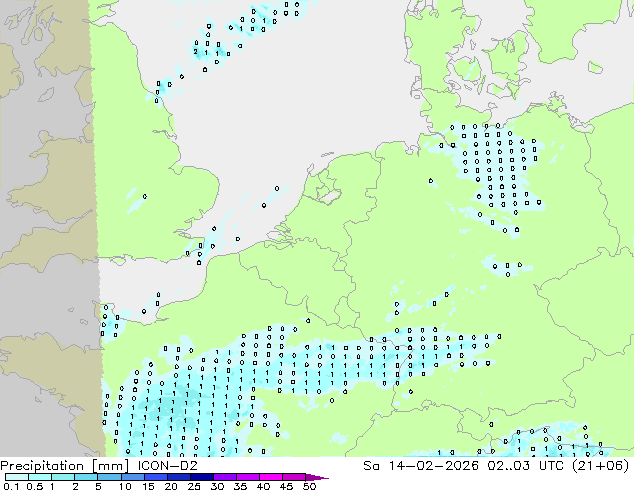This screenshot has height=490, width=634.
Task: Click legend tick label "0.5"
Action: click(35, 486)
